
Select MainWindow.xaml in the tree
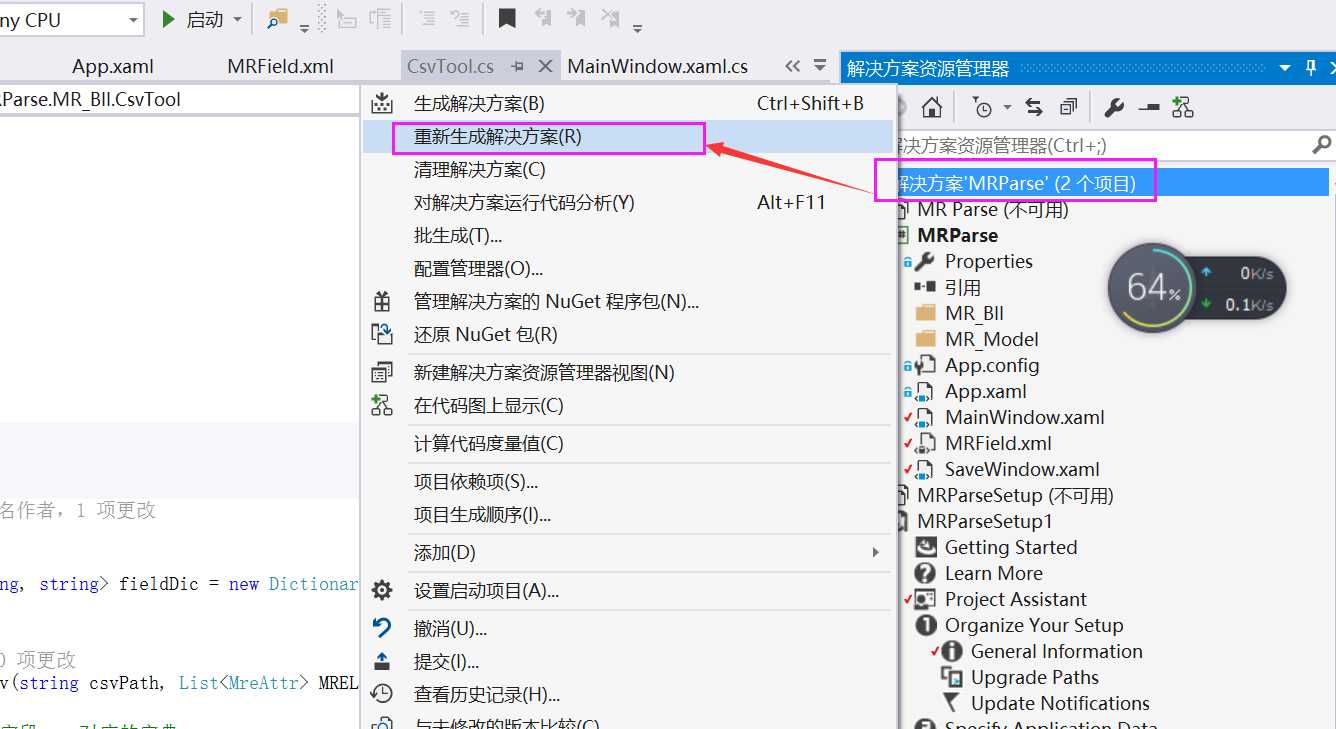tap(1024, 418)
